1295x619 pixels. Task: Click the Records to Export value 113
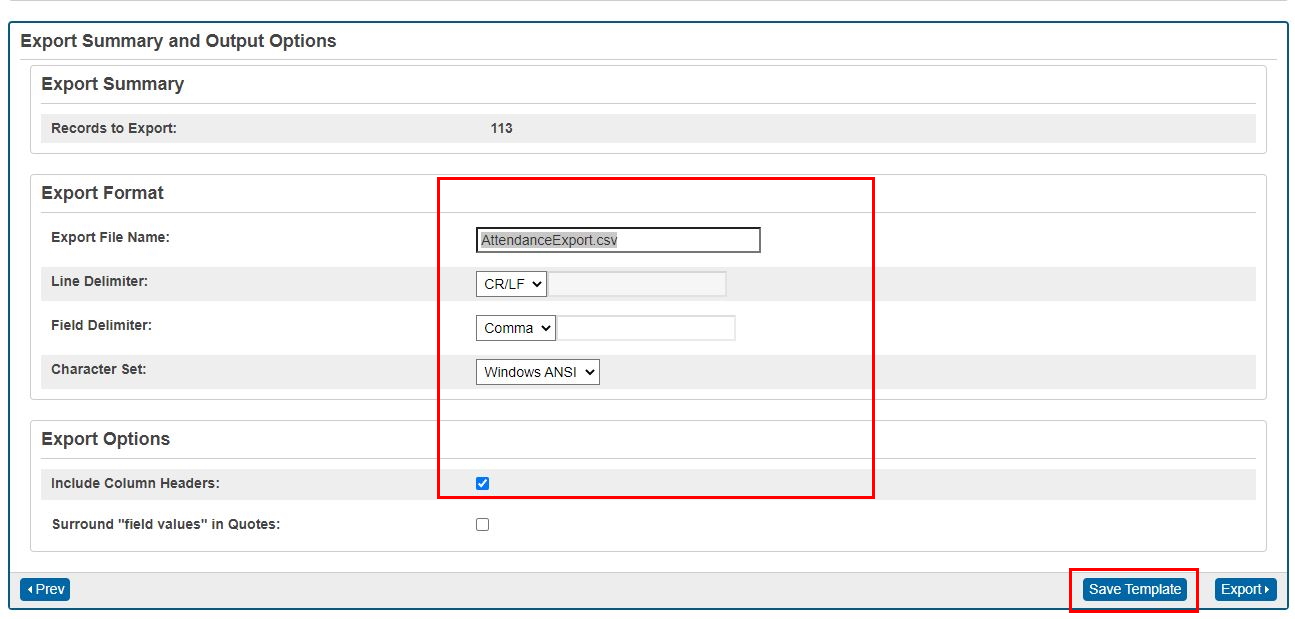tap(501, 128)
